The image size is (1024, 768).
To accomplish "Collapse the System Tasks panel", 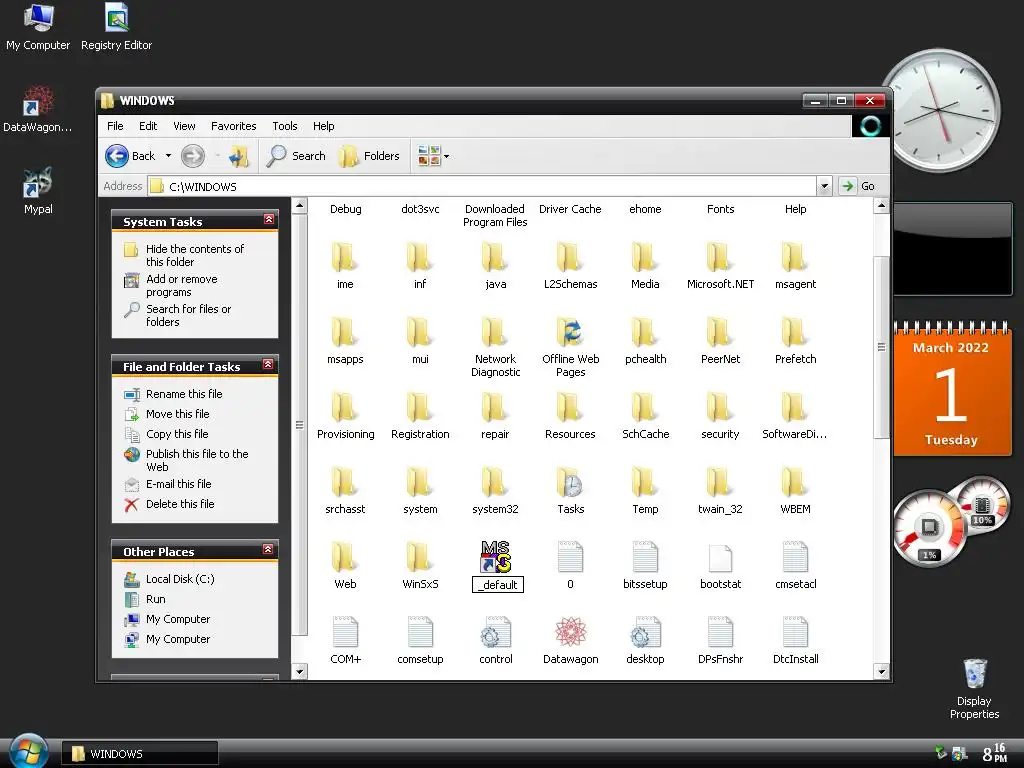I will point(268,219).
